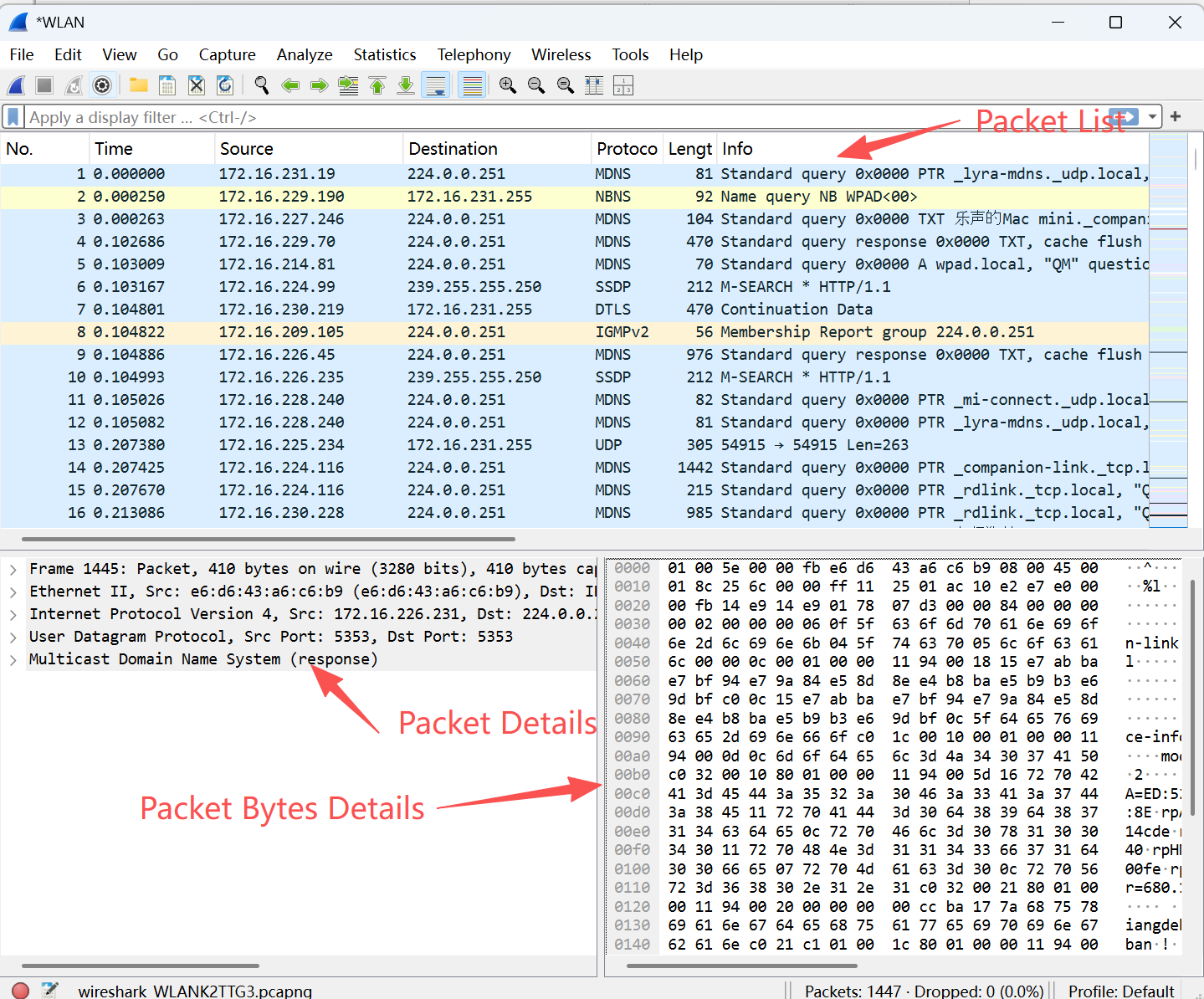Screen dimensions: 1204x999
Task: Sort the list by Source column header
Action: [x=247, y=149]
